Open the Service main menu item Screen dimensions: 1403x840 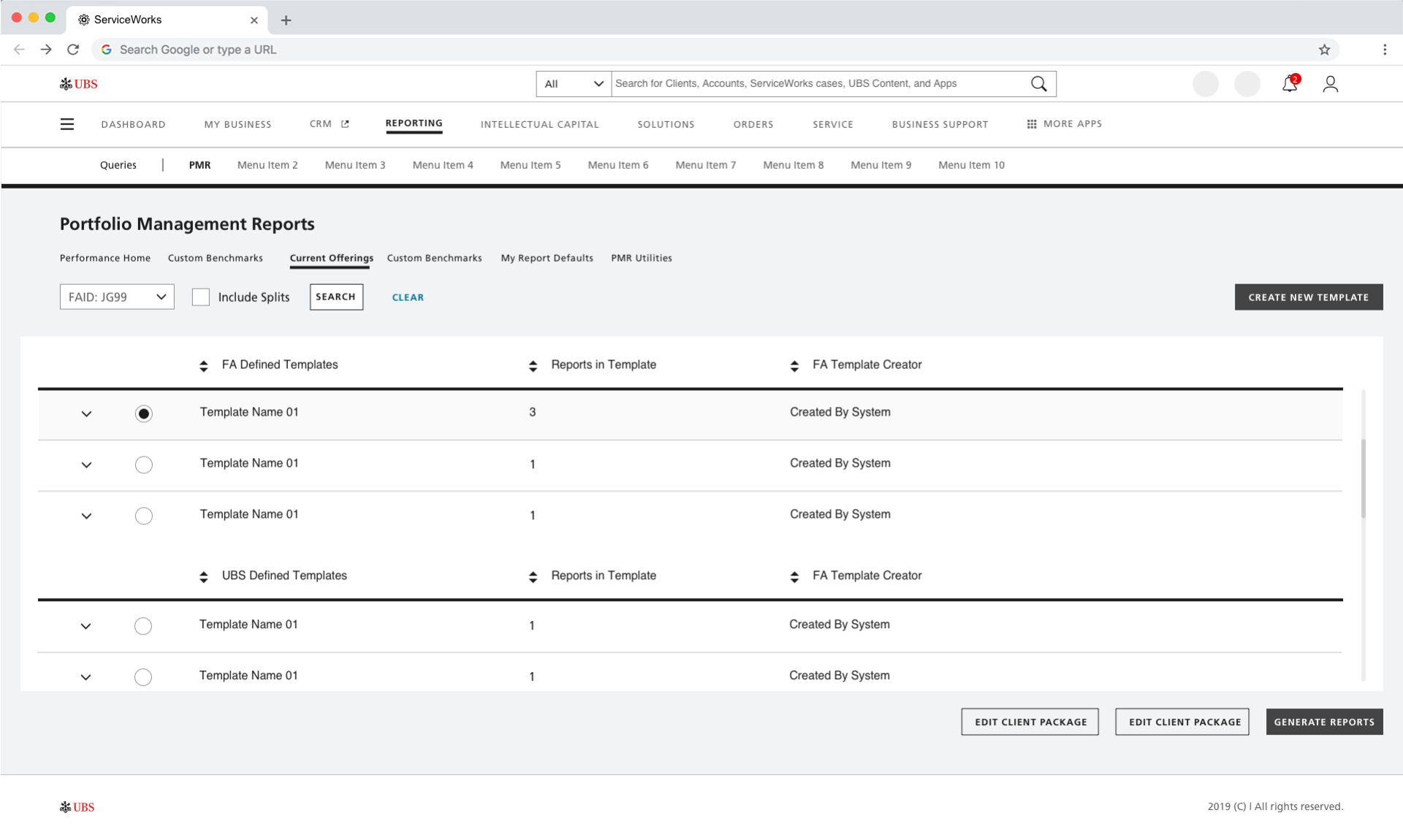(x=832, y=124)
